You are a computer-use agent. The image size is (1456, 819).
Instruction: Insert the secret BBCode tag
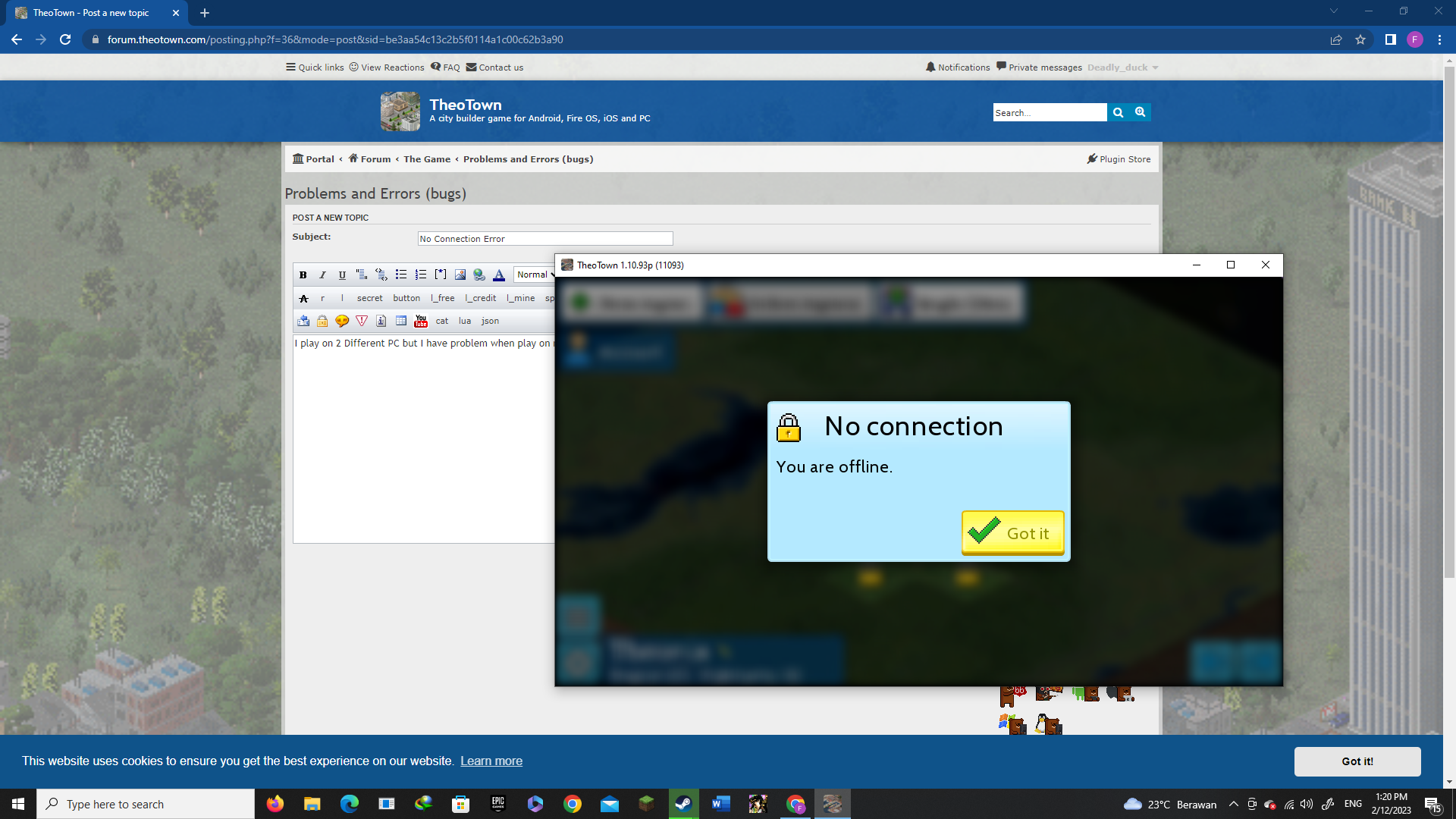pos(370,298)
